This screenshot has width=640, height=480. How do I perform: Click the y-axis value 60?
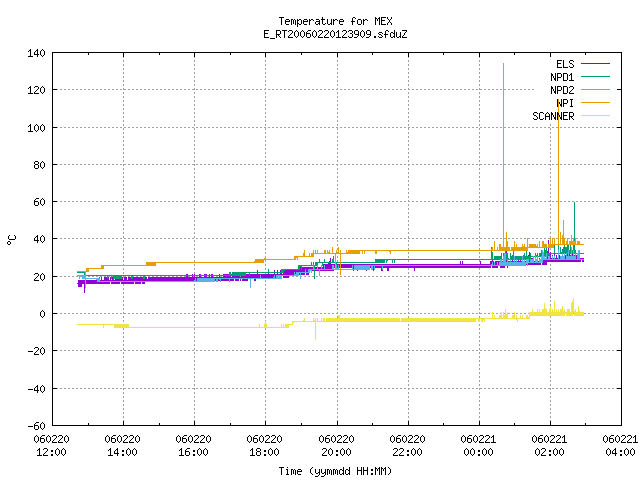click(40, 202)
